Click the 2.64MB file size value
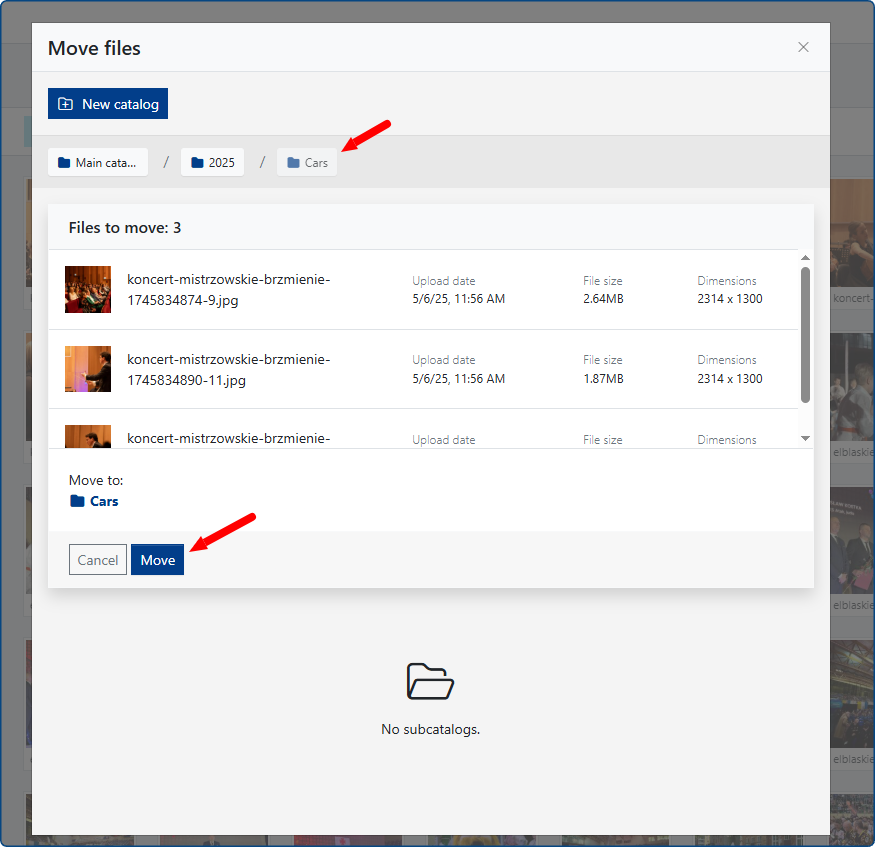The width and height of the screenshot is (875, 847). pos(603,299)
